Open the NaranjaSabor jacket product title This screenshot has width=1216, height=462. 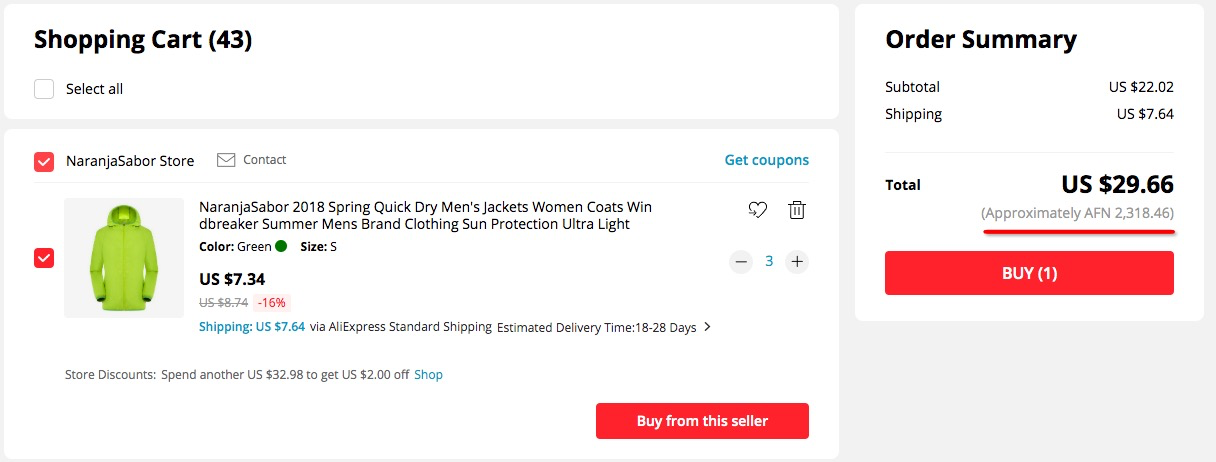pyautogui.click(x=425, y=215)
